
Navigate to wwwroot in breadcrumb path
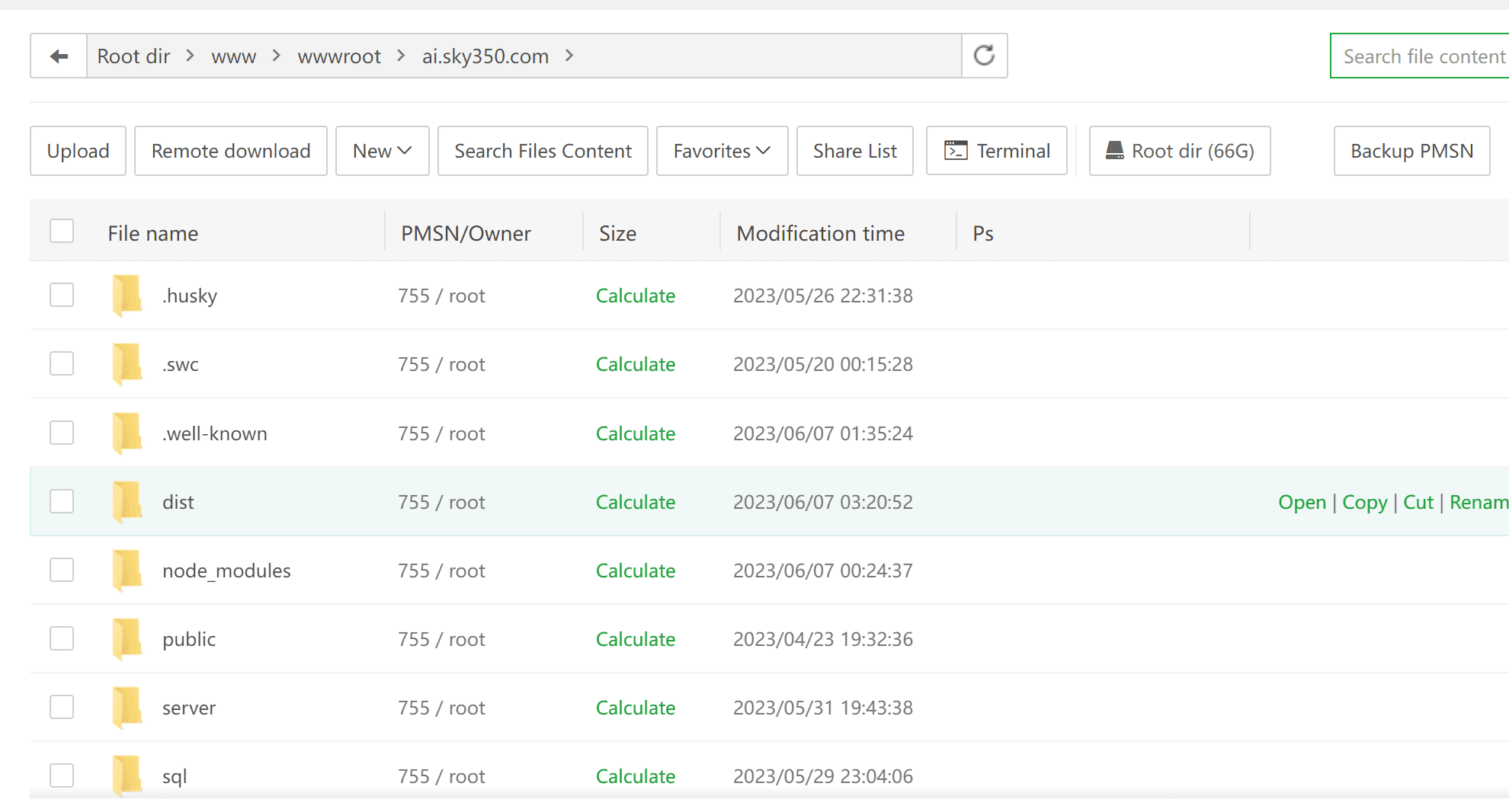click(x=338, y=56)
